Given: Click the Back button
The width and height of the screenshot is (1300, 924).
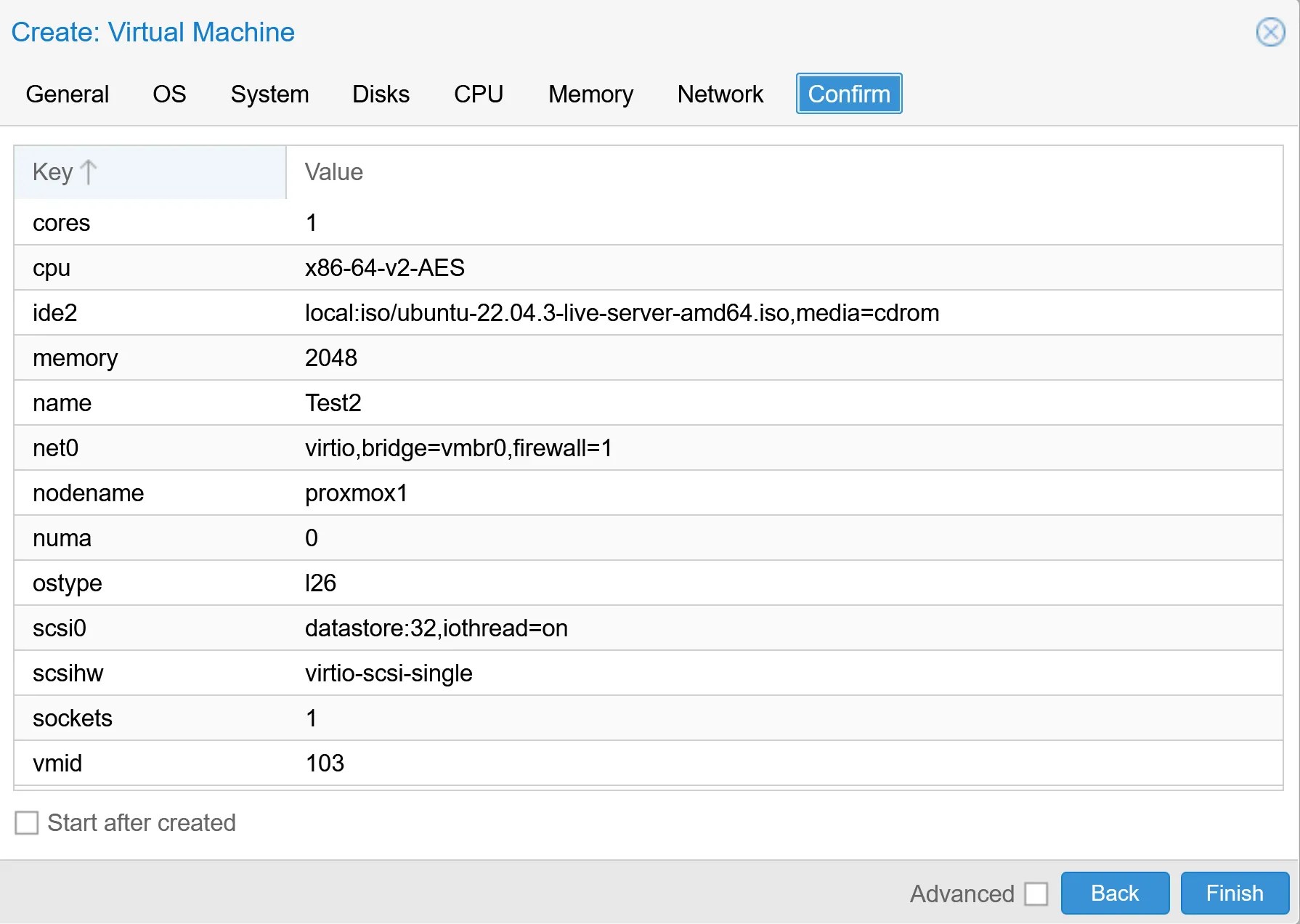Looking at the screenshot, I should (1115, 893).
